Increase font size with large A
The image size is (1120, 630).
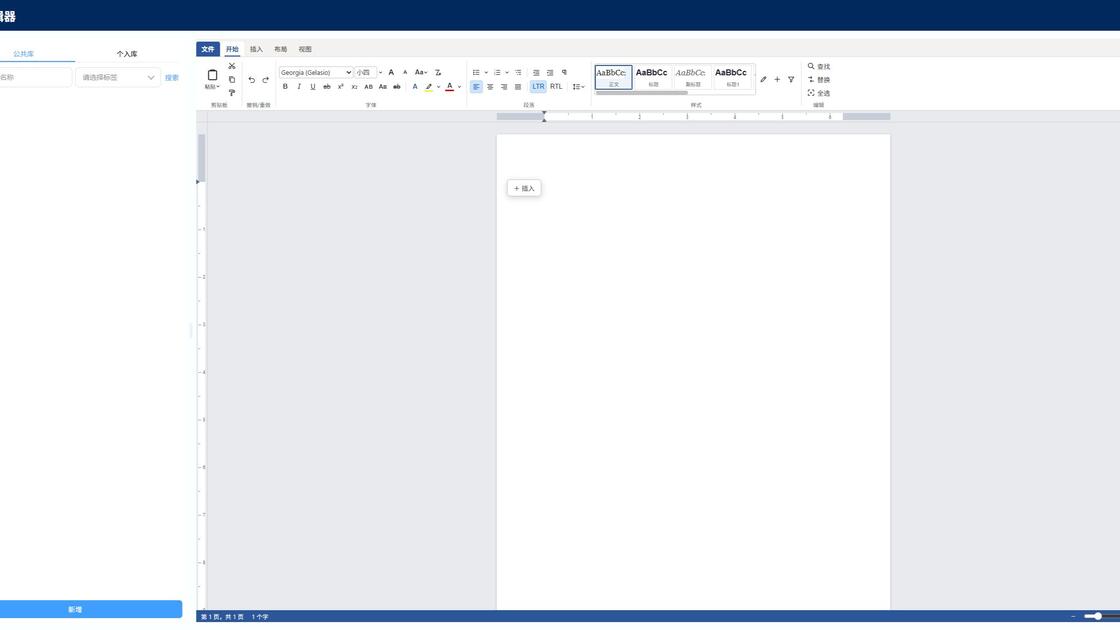(x=391, y=72)
